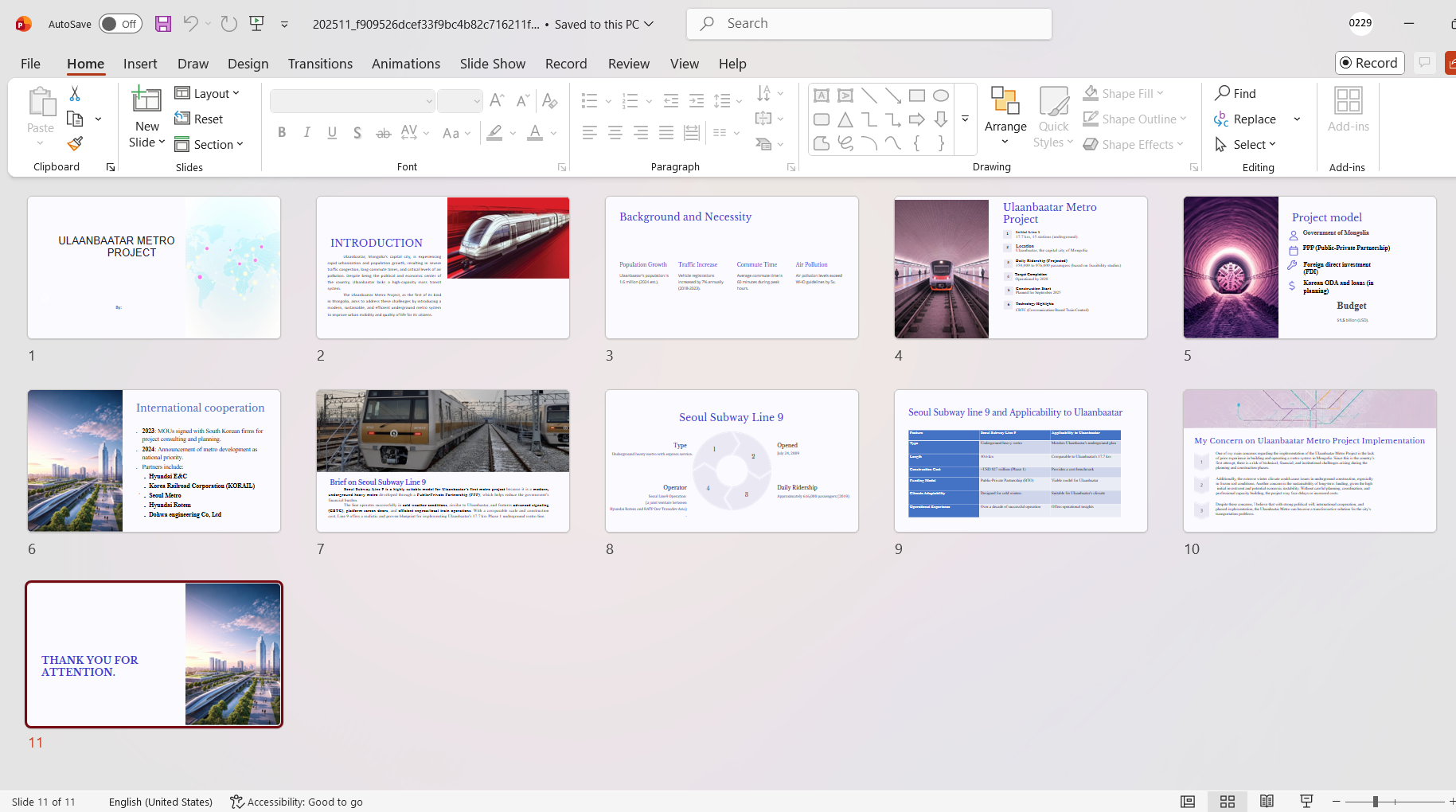This screenshot has height=812, width=1456.
Task: Toggle the AutoSave switch
Action: pos(120,24)
